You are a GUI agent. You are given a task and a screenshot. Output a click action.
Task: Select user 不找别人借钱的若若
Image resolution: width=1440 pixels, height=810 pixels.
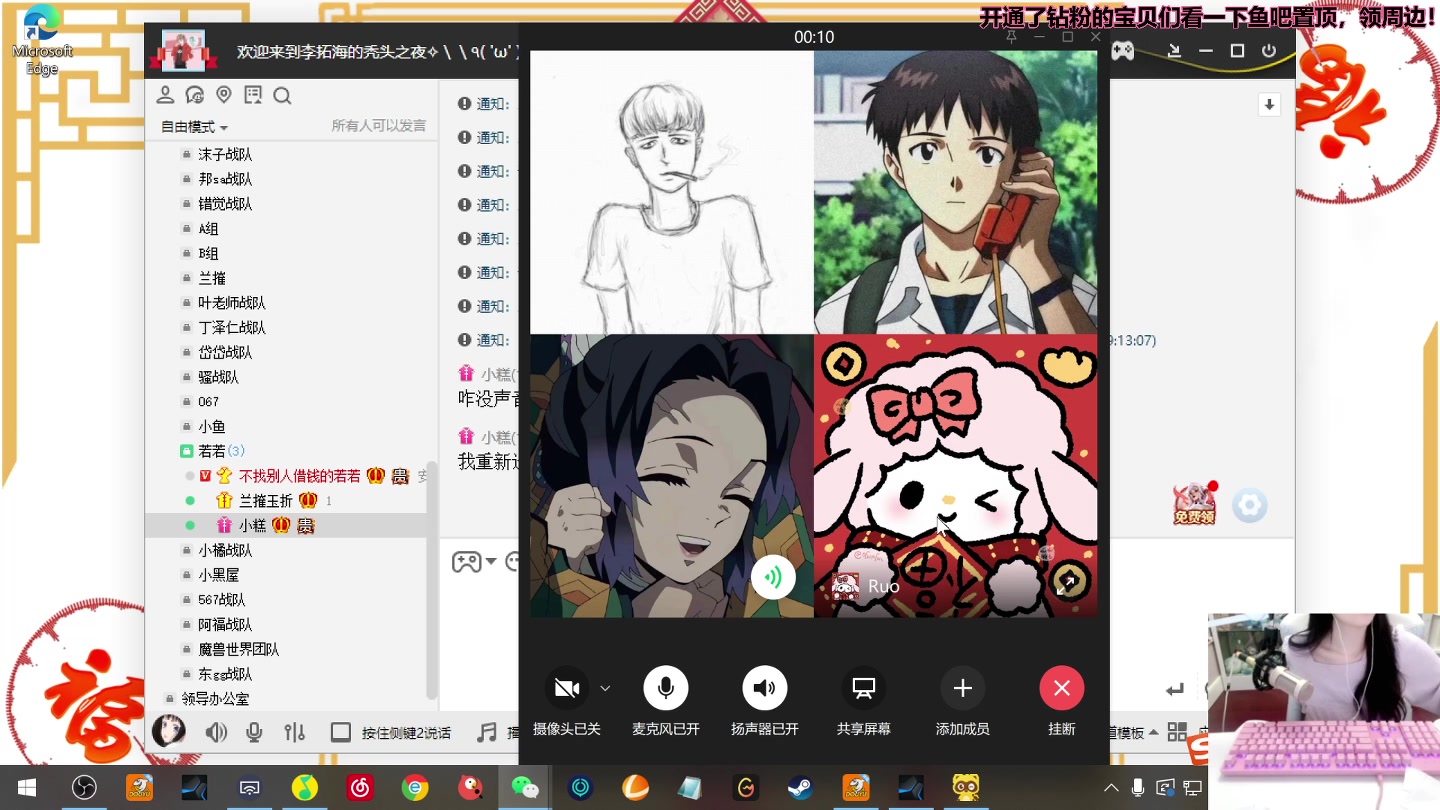pos(300,476)
